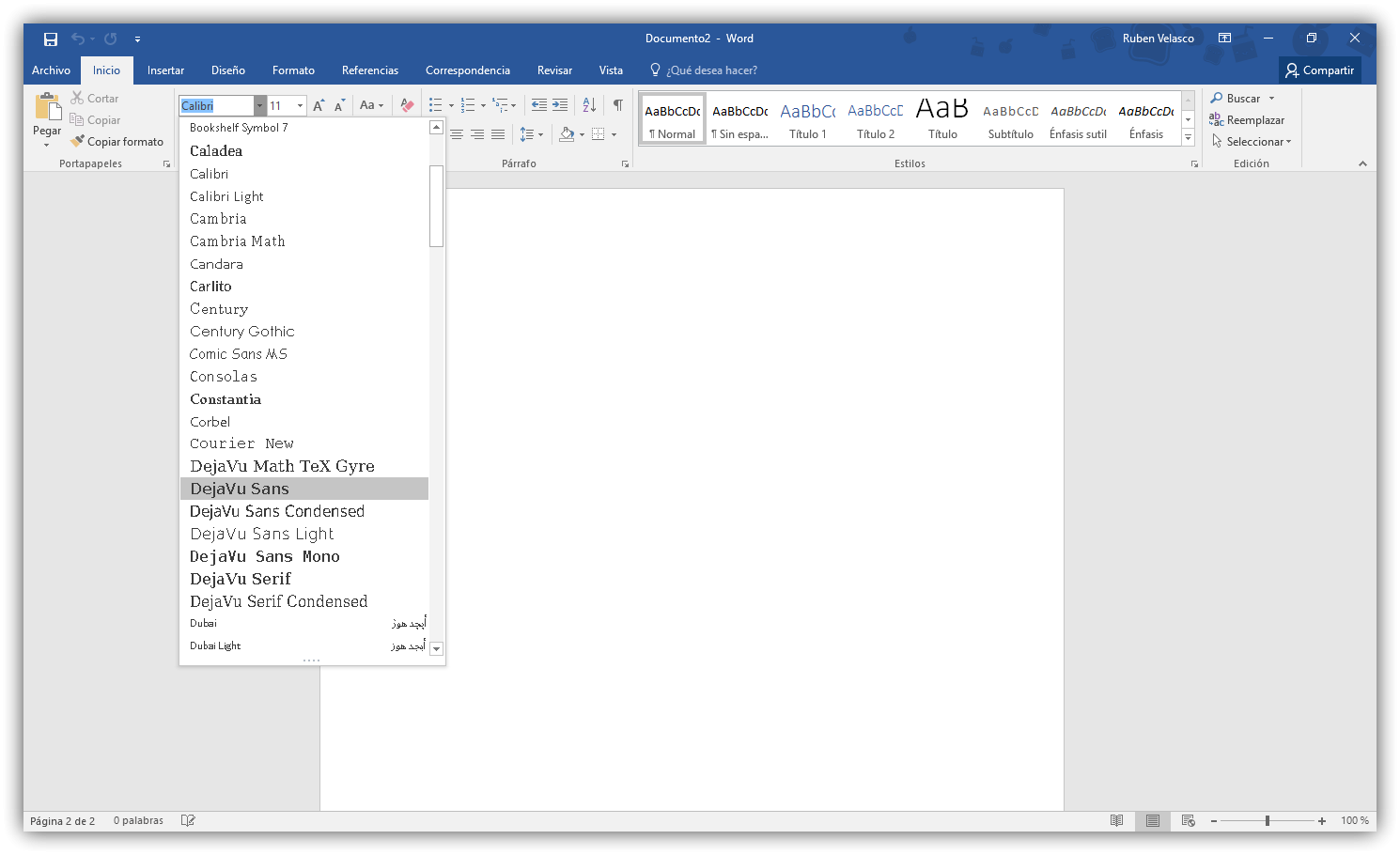Switch to the Revisar tab
The image size is (1400, 855).
[554, 70]
